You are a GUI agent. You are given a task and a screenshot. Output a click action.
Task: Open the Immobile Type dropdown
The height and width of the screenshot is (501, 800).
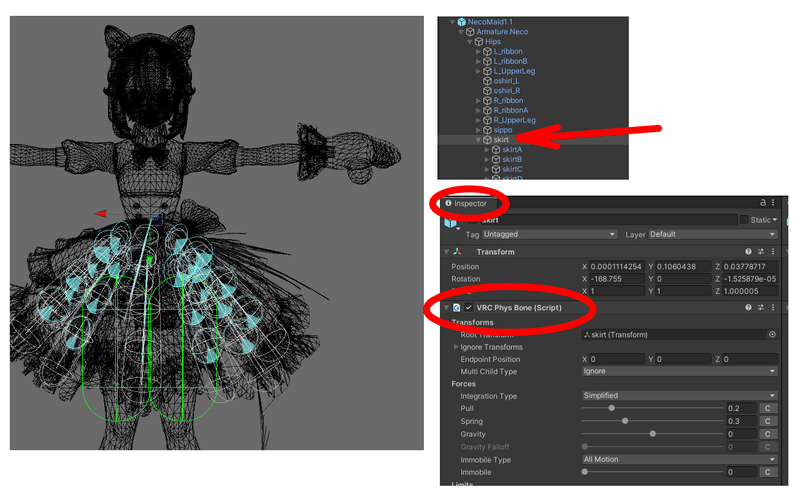pos(680,460)
